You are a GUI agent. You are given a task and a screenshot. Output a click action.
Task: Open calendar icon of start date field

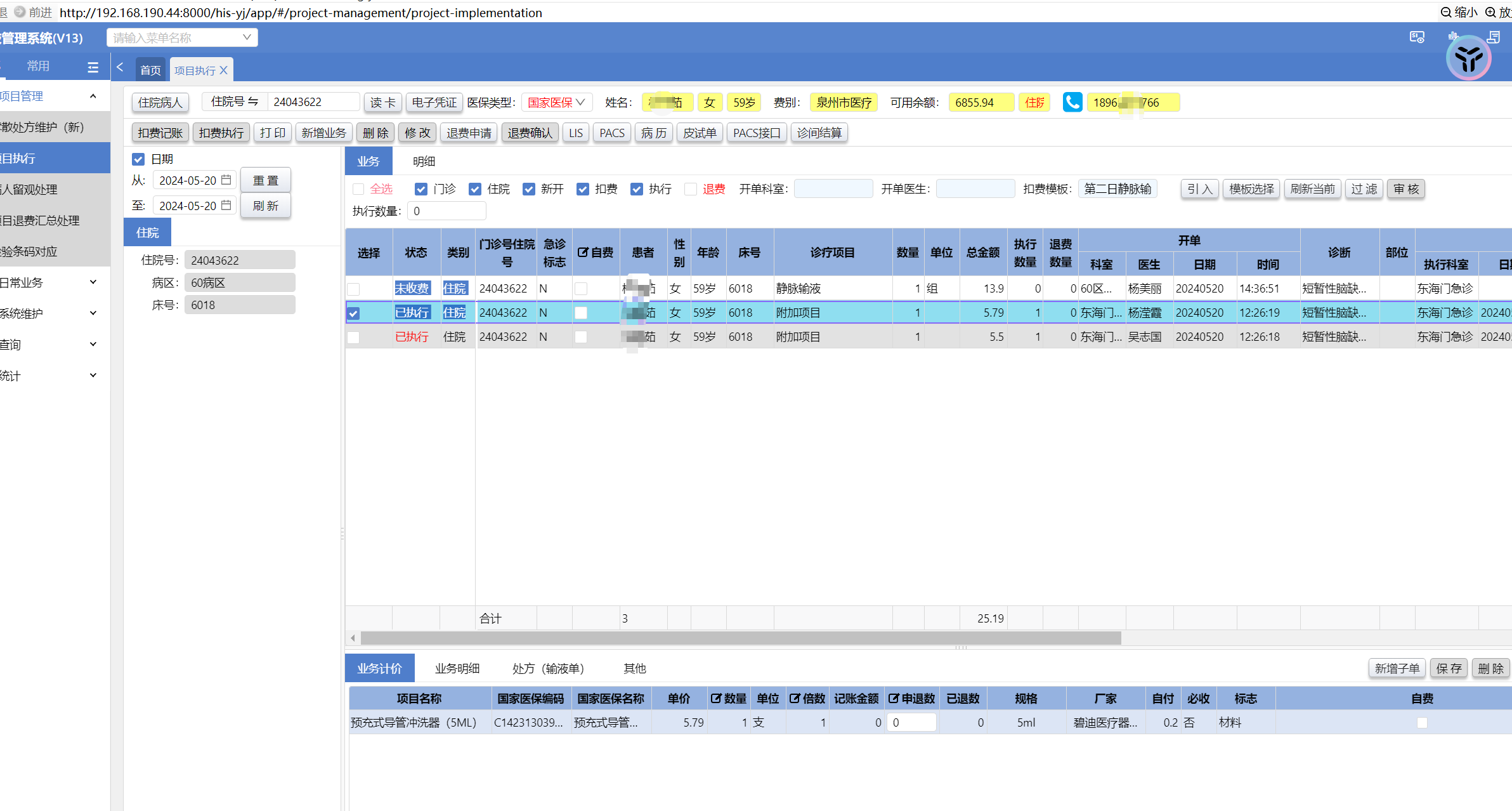point(226,180)
